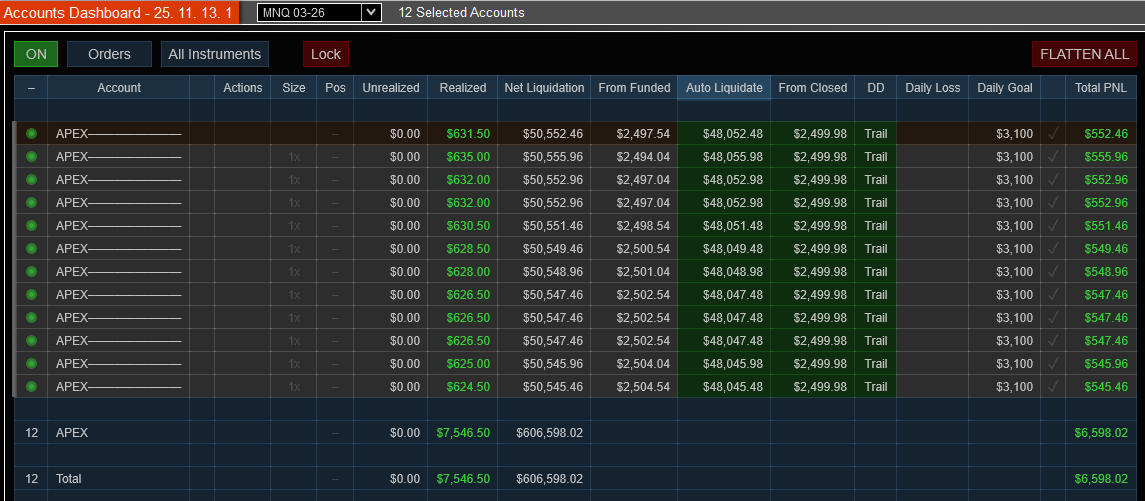Screen dimensions: 1145x501
Task: Click the green status dot for the $631.50 realized row
Action: 31,134
